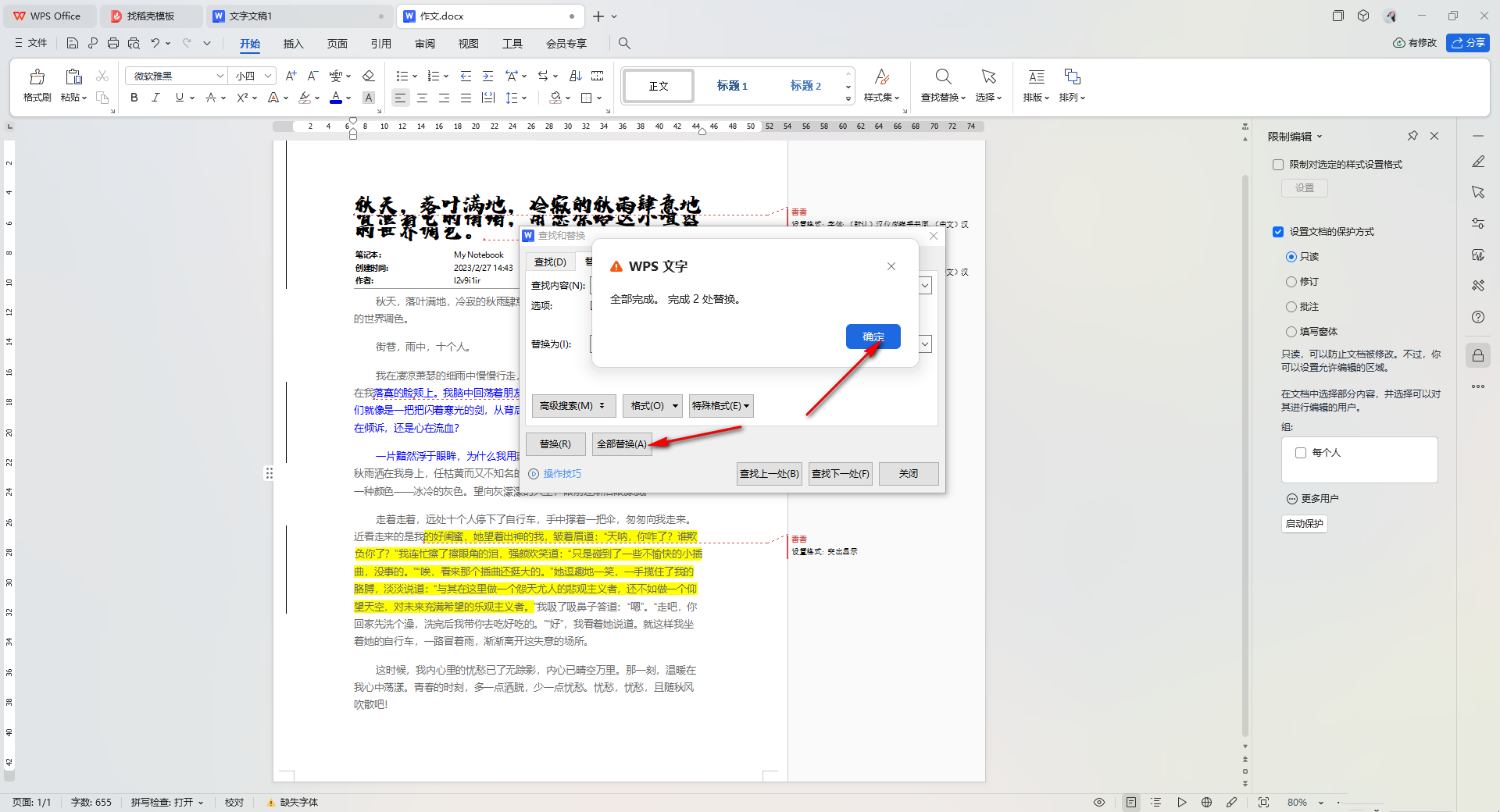1500x812 pixels.
Task: Open the 页面 ribbon tab
Action: coord(337,44)
